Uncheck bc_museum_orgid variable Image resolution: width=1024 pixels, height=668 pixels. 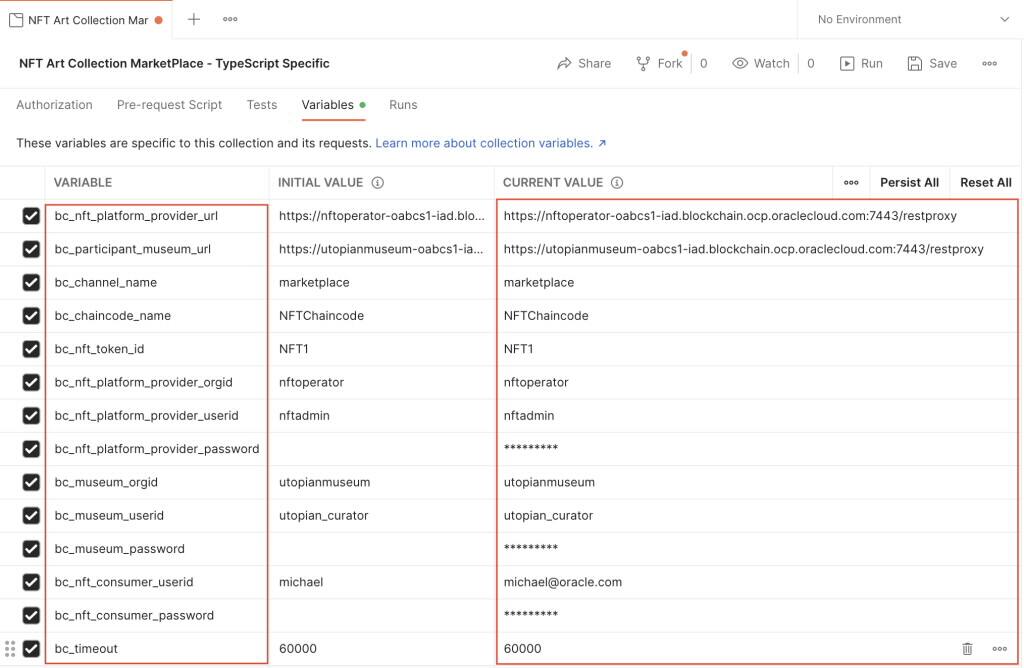(31, 482)
